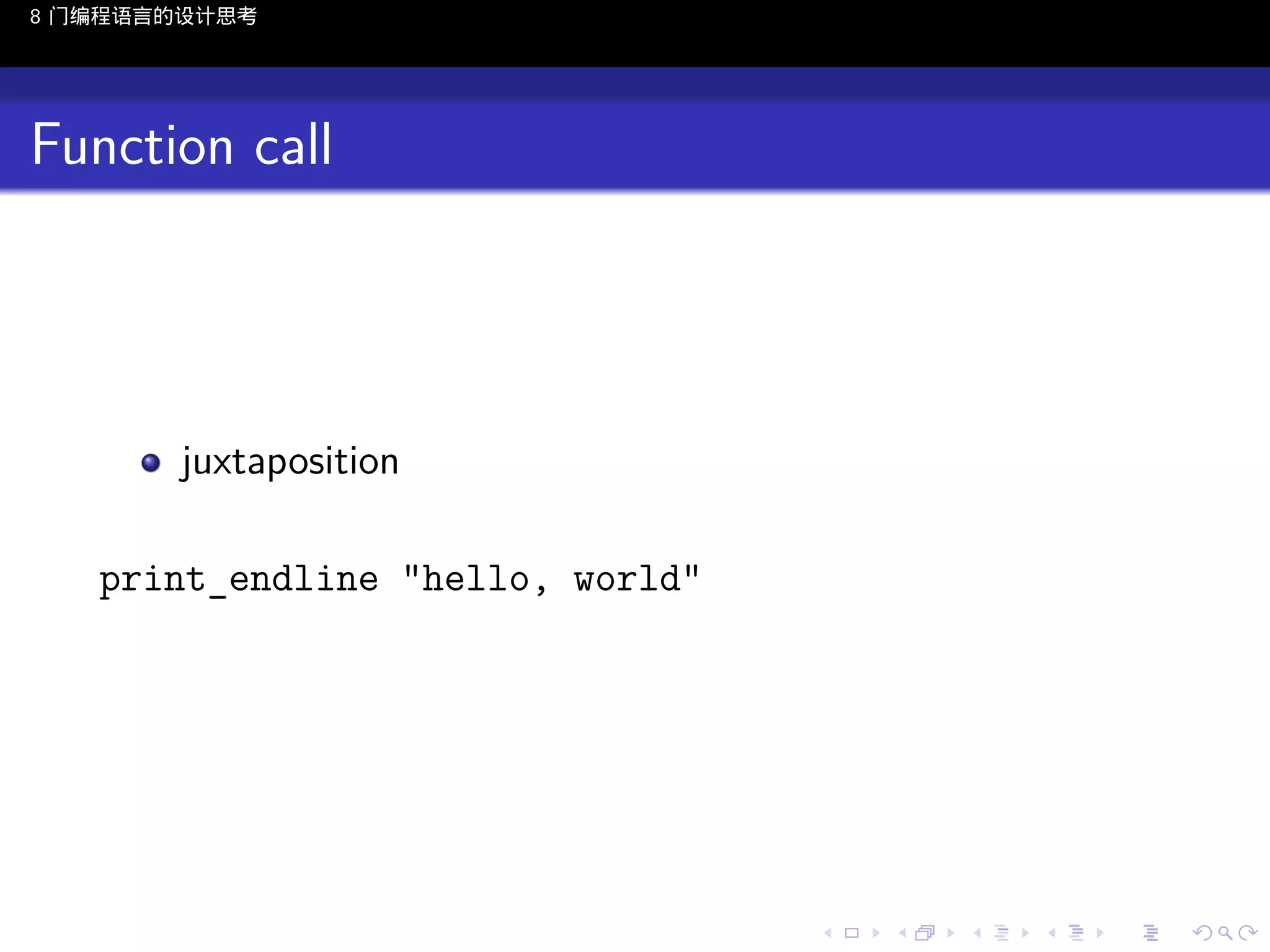
Task: Click the stacked frames navigation icon
Action: (925, 933)
